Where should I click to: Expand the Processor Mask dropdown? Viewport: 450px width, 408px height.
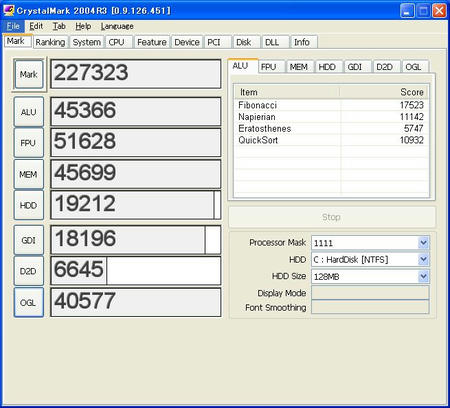pyautogui.click(x=423, y=243)
